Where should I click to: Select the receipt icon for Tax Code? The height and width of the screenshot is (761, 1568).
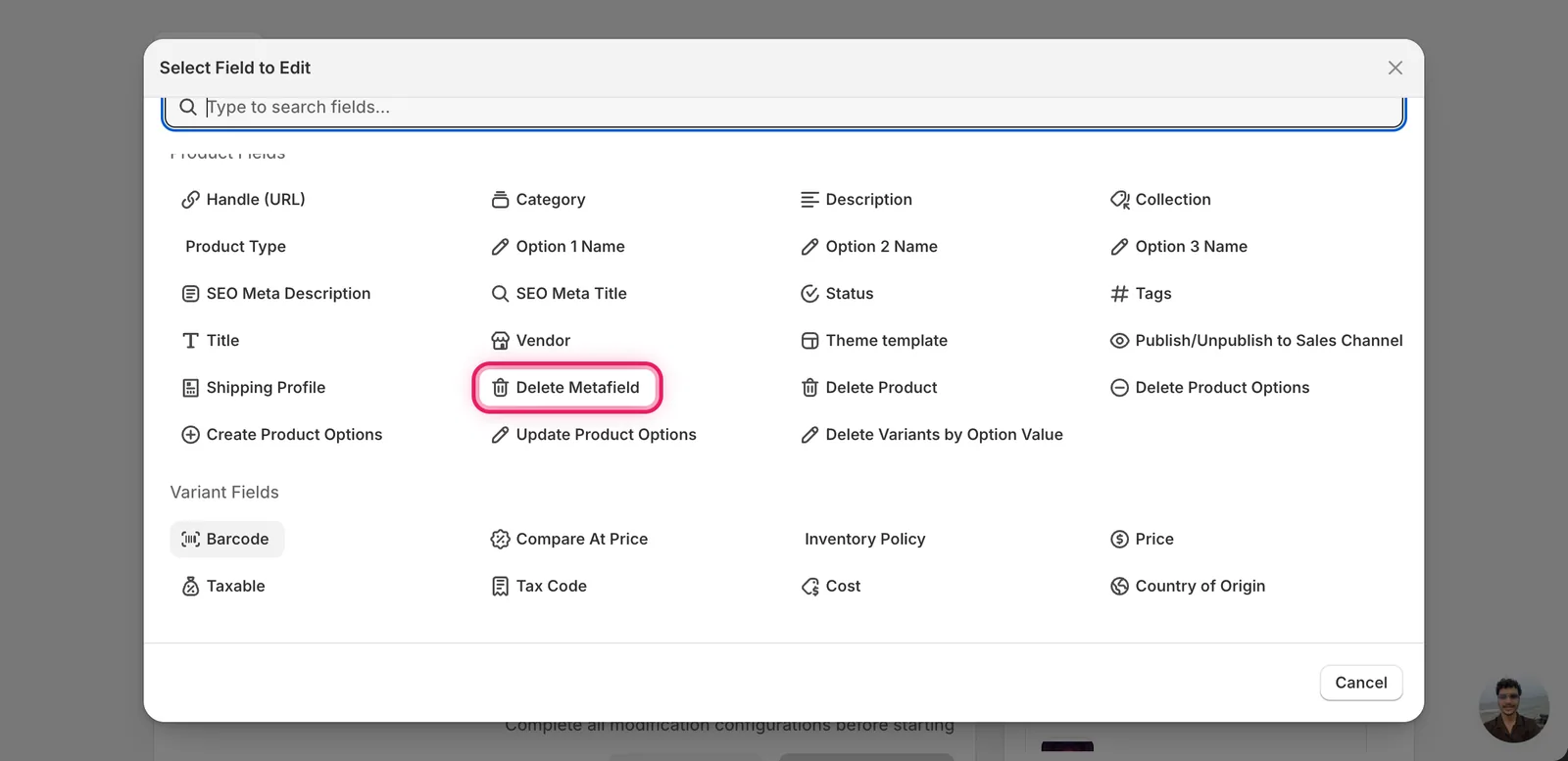pyautogui.click(x=500, y=587)
